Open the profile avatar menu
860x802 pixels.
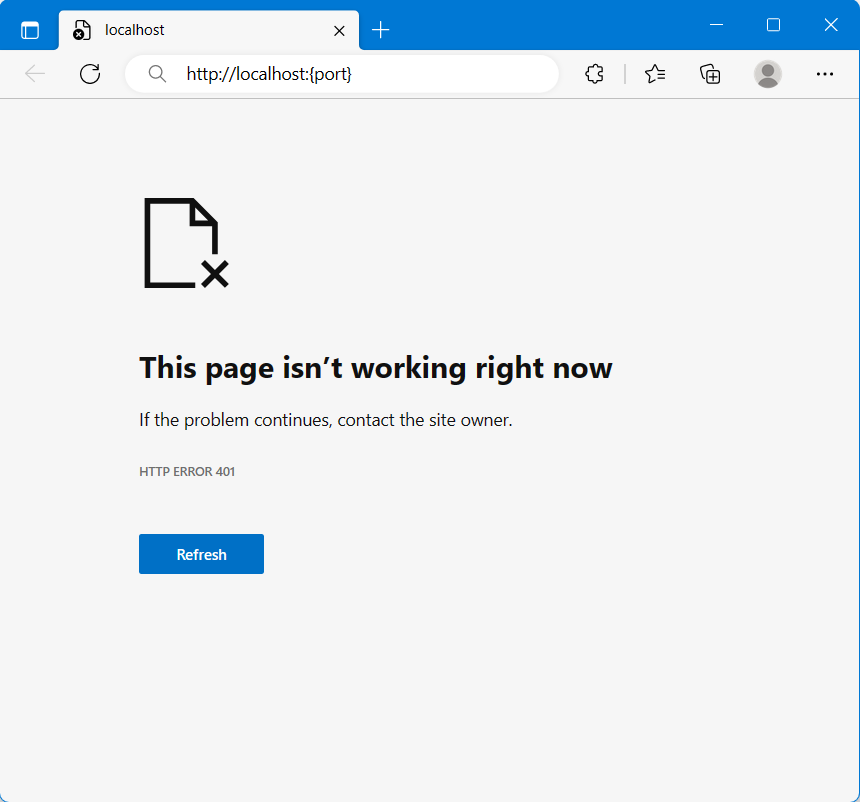tap(768, 73)
